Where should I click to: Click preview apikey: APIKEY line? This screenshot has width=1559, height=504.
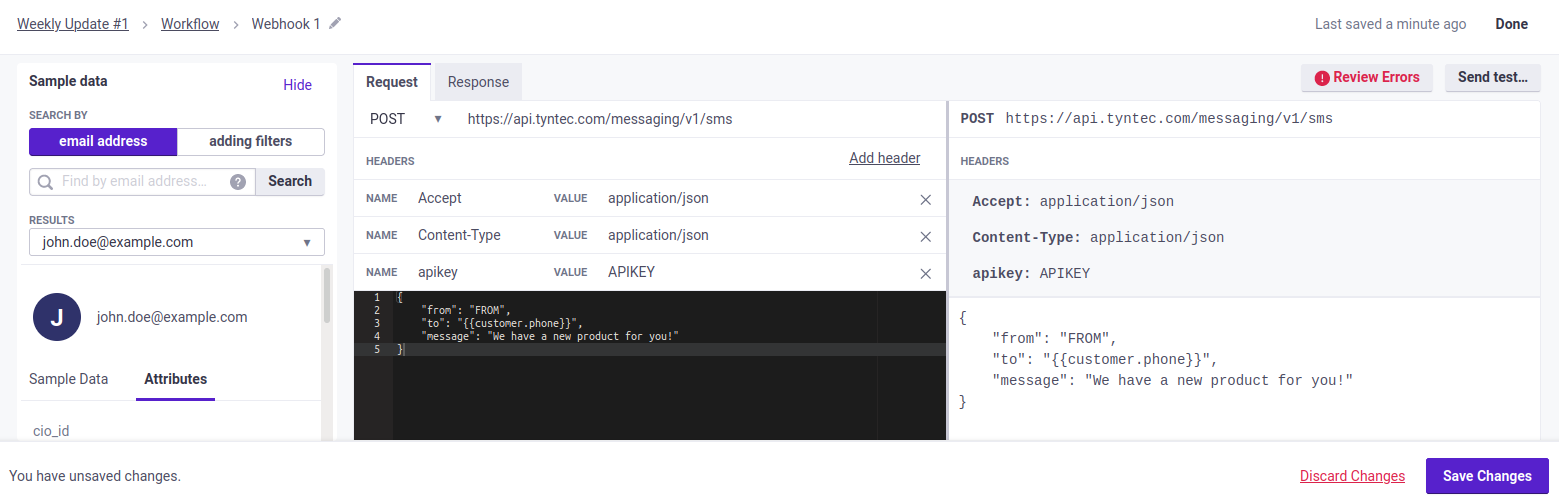(1031, 273)
